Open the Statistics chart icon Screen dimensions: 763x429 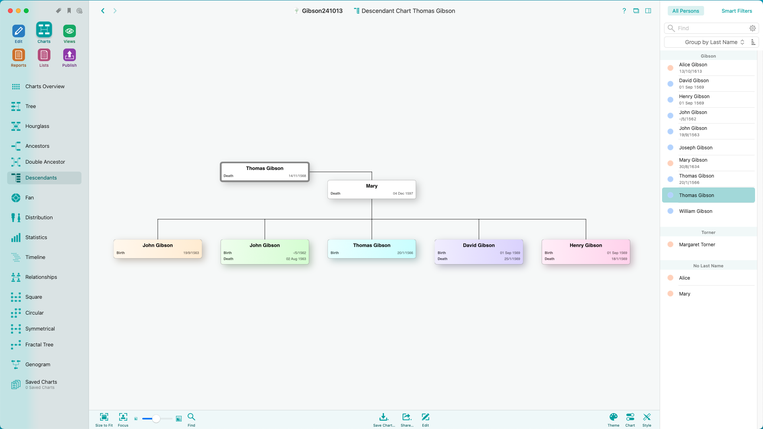16,237
